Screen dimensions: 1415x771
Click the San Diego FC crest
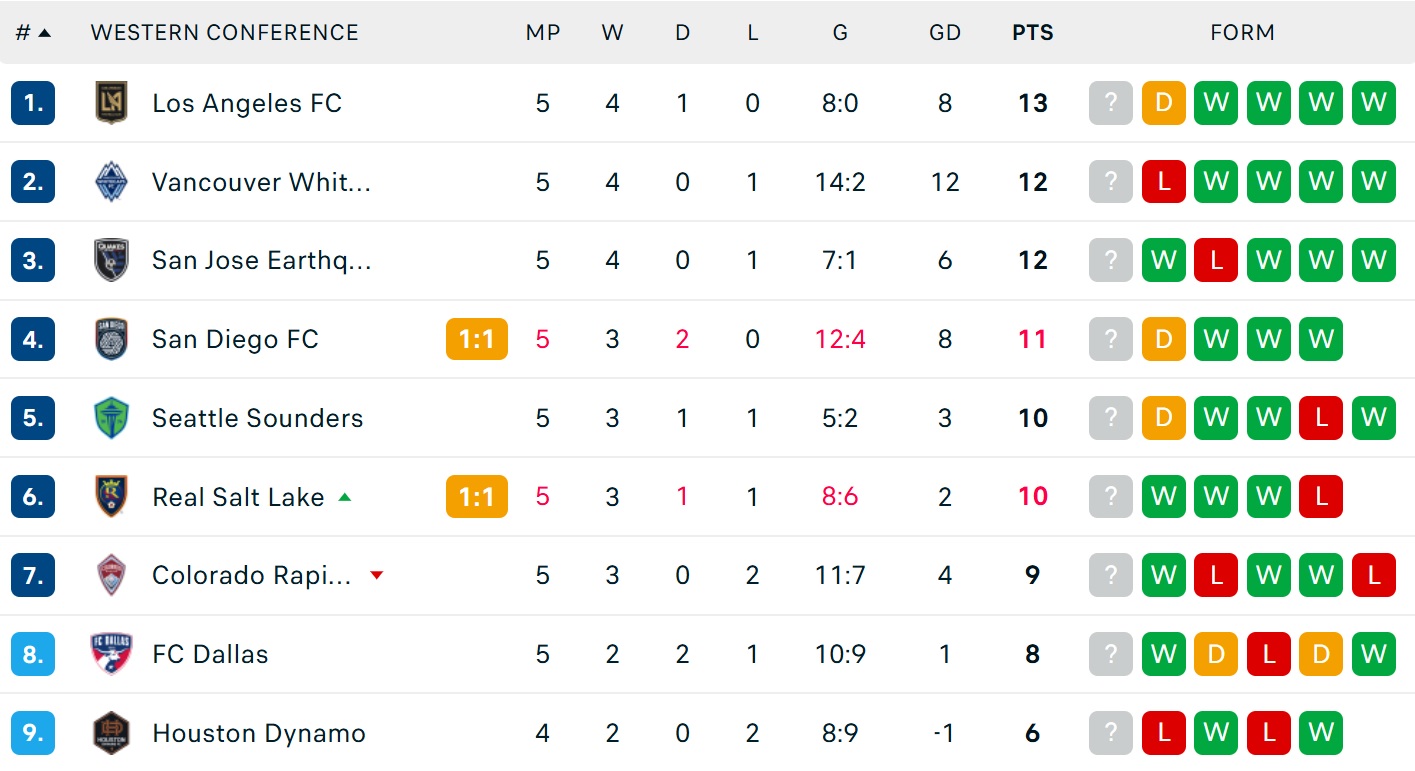(x=111, y=339)
